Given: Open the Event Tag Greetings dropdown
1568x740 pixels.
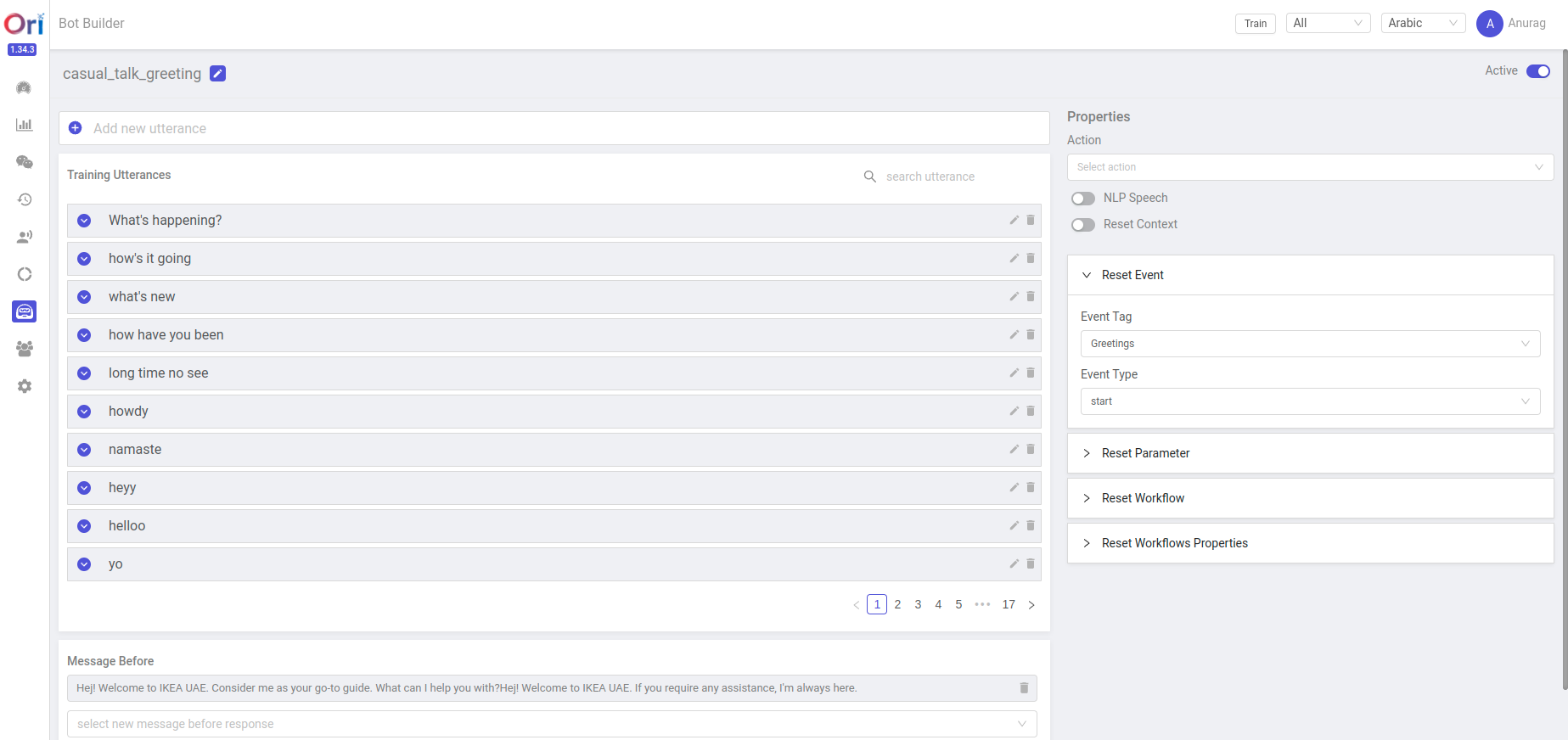Looking at the screenshot, I should 1309,344.
